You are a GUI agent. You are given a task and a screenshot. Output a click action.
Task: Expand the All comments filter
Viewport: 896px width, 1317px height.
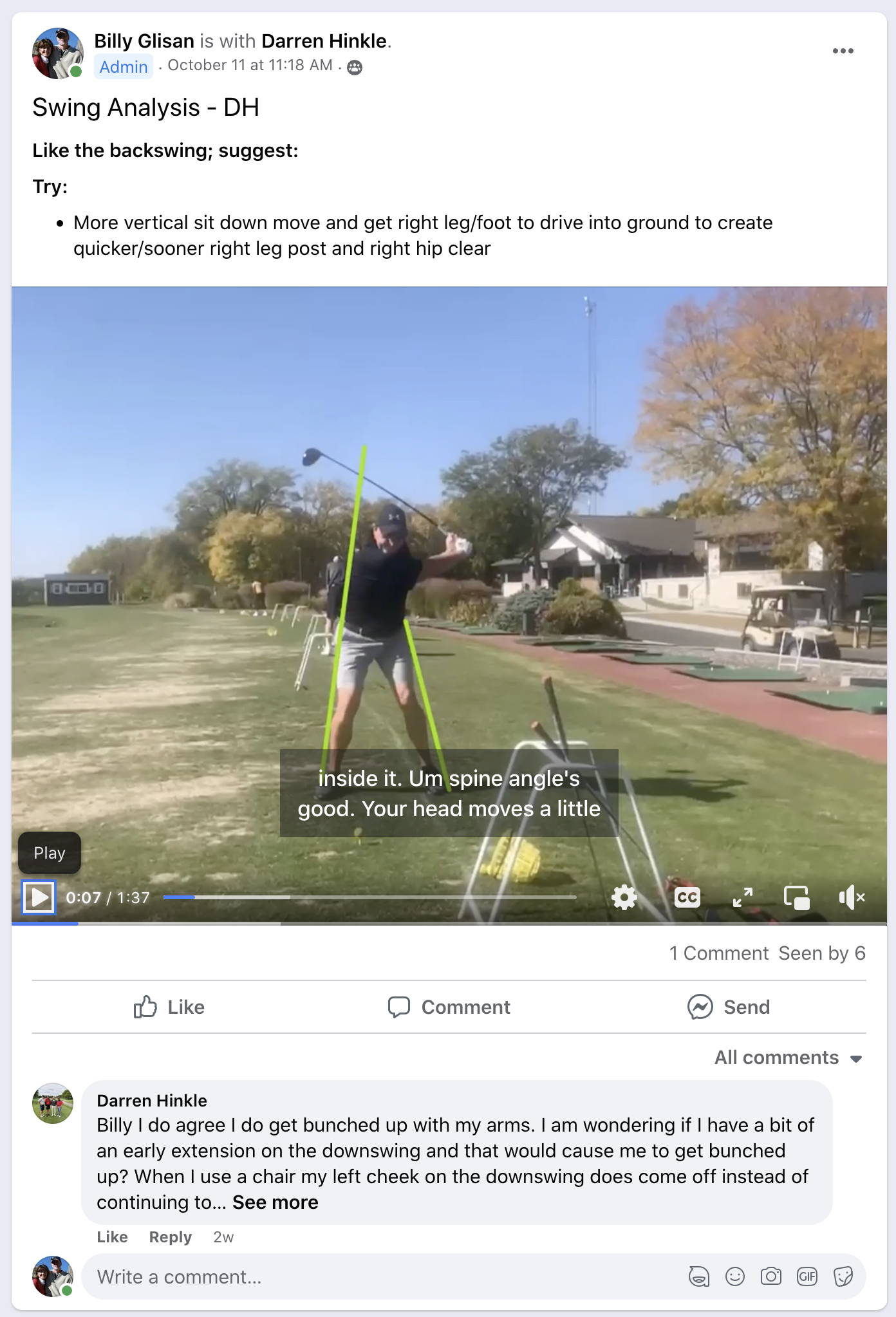789,1058
